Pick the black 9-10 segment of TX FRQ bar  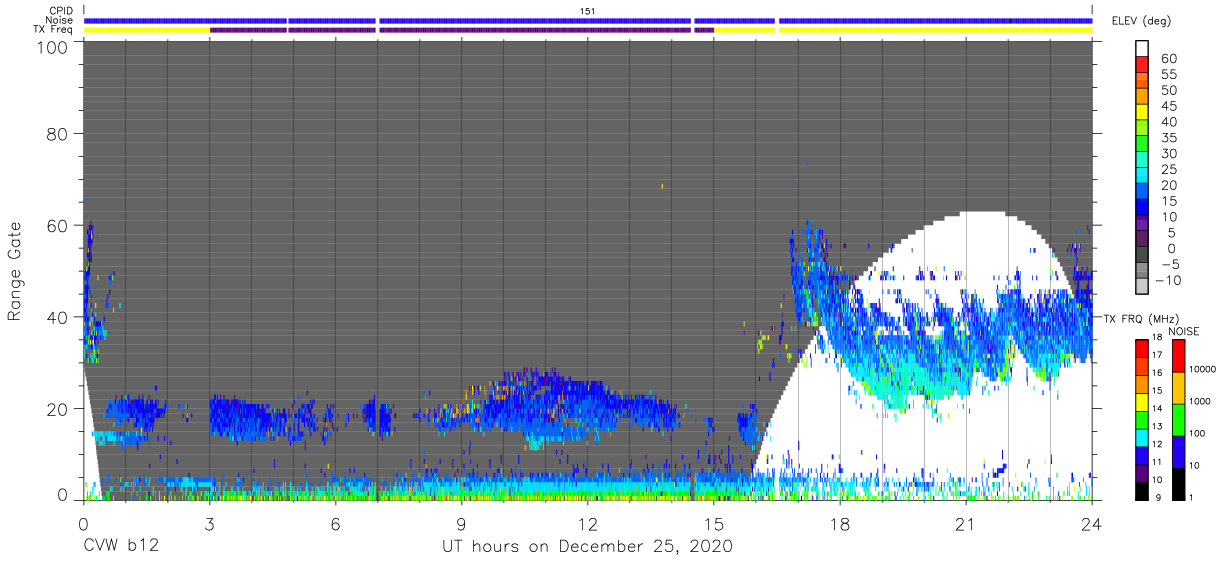tap(1144, 490)
